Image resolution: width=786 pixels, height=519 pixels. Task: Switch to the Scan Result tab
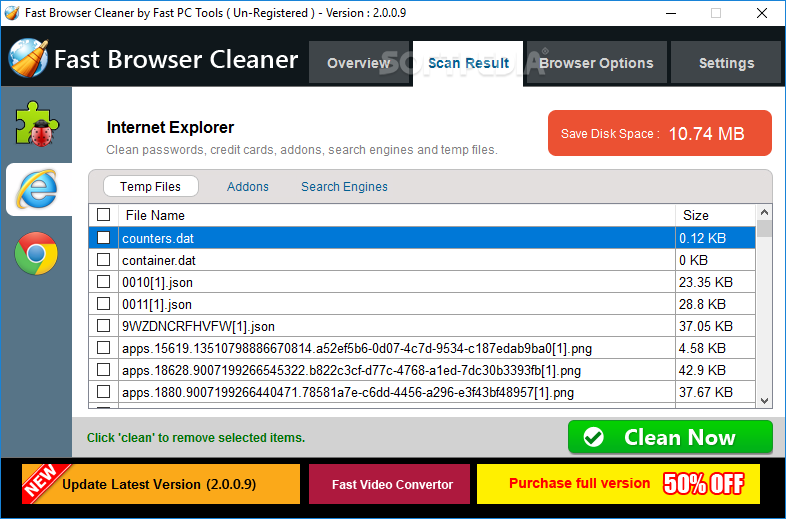[468, 63]
